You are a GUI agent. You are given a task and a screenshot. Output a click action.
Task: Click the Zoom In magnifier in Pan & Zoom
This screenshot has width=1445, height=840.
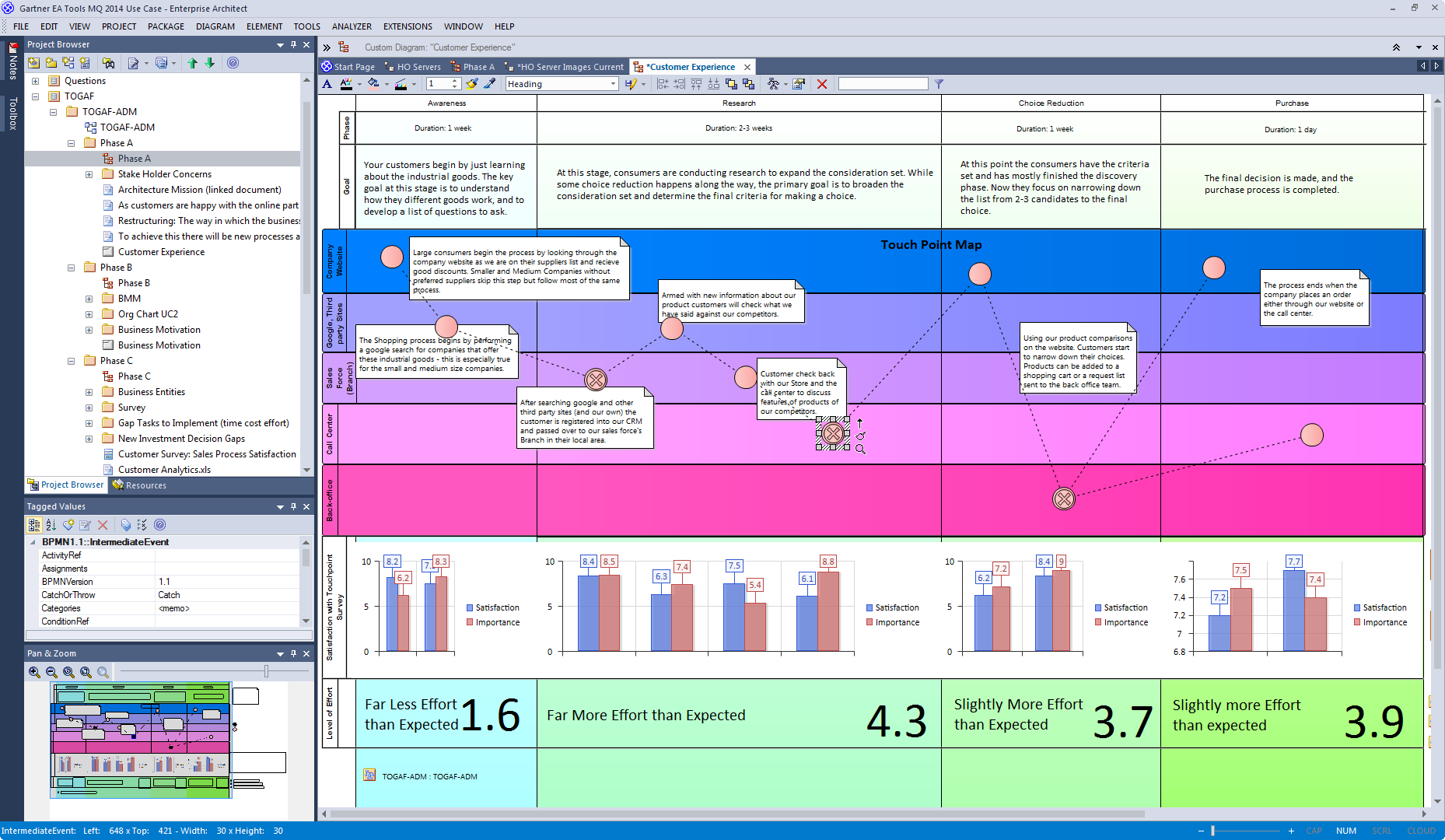34,672
